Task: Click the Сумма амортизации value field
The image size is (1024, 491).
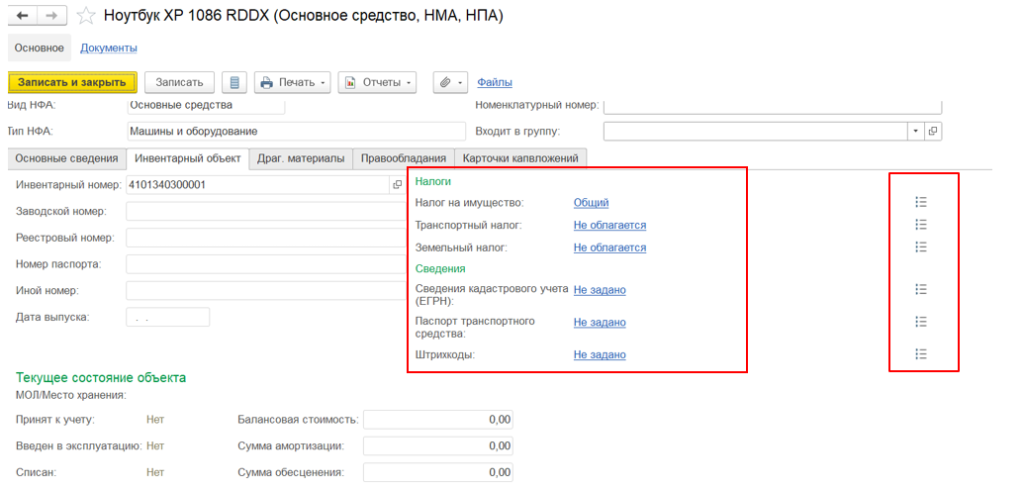Action: tap(438, 446)
